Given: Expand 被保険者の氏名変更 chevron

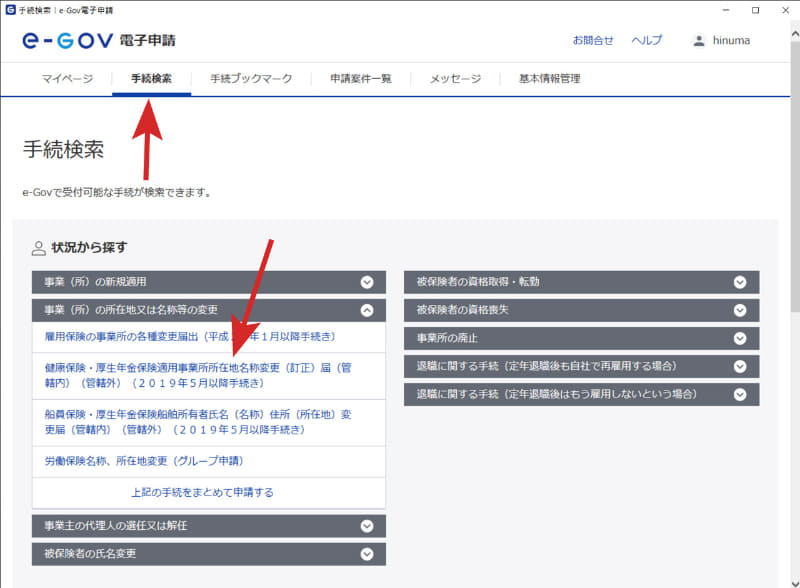Looking at the screenshot, I should coord(367,554).
